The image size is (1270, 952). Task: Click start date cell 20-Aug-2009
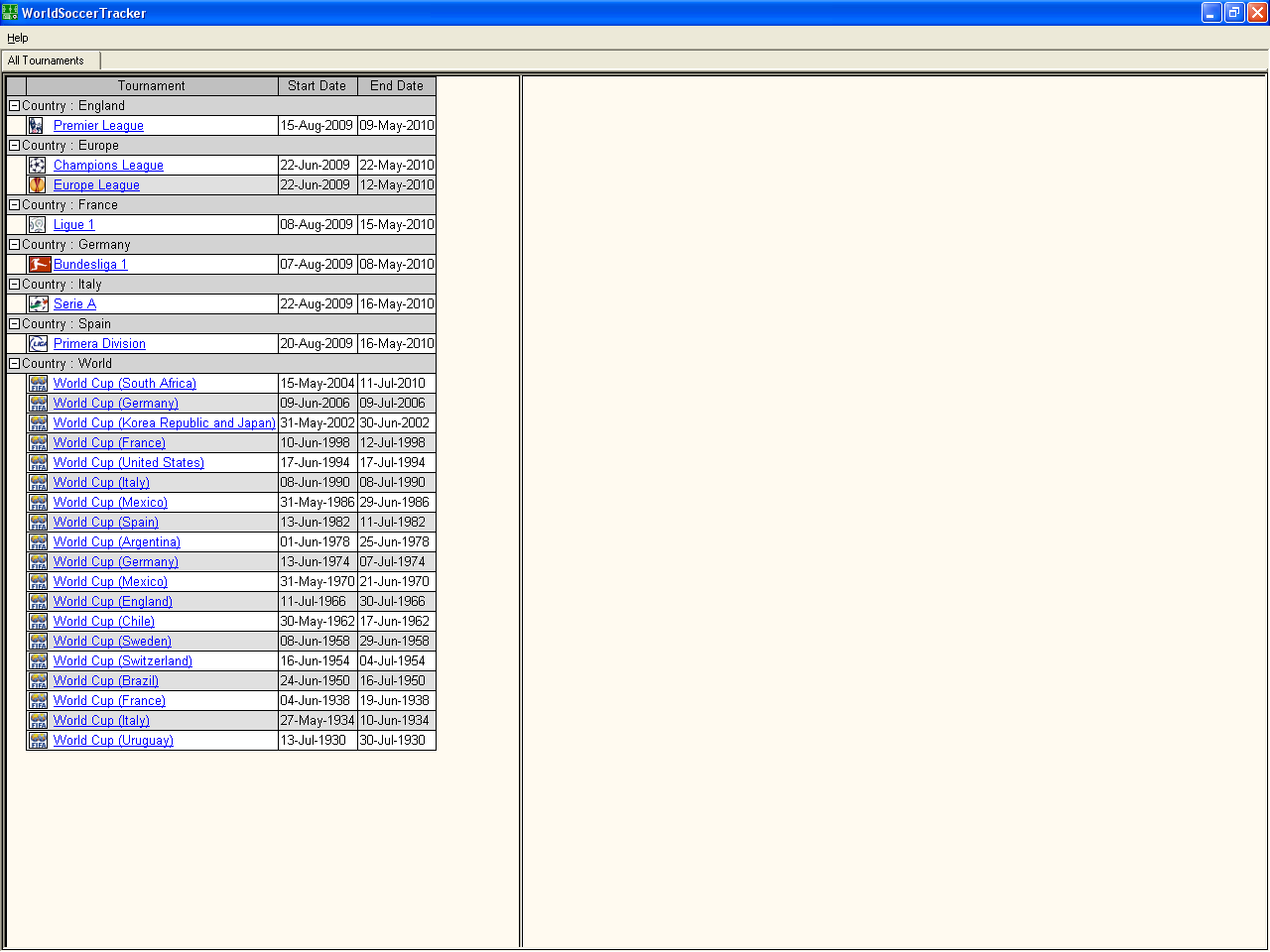(317, 344)
